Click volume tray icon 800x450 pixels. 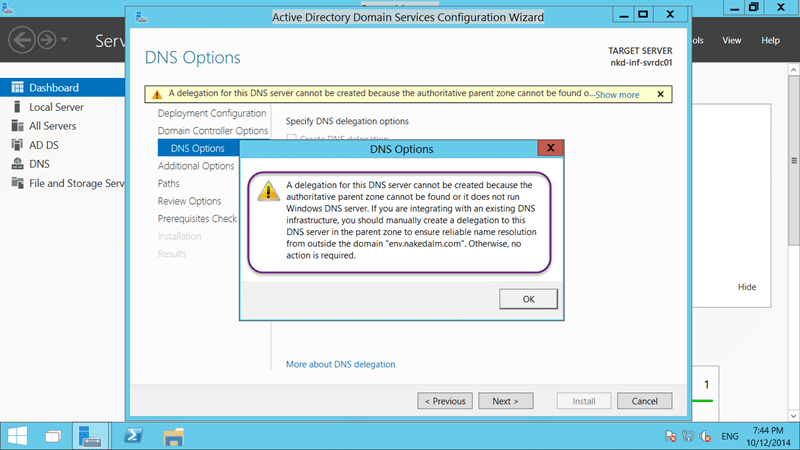[706, 436]
